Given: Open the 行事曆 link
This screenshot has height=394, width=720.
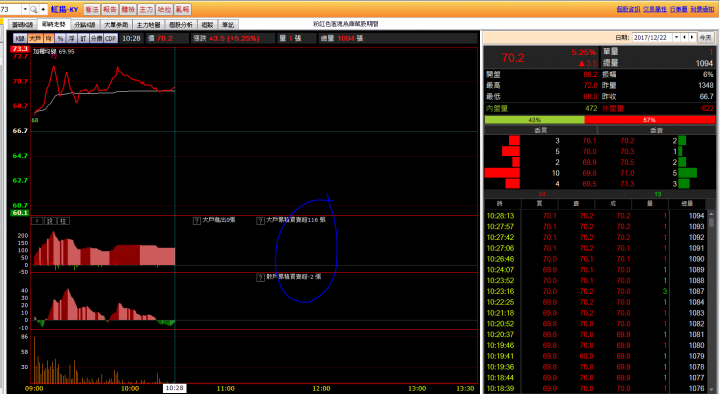Looking at the screenshot, I should (x=678, y=9).
